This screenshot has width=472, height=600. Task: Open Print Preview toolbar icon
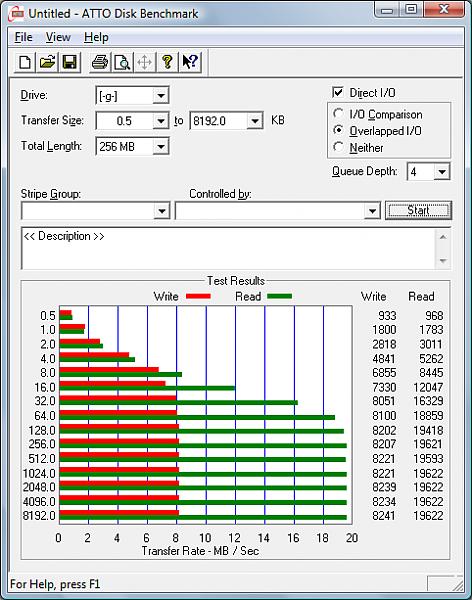coord(122,62)
